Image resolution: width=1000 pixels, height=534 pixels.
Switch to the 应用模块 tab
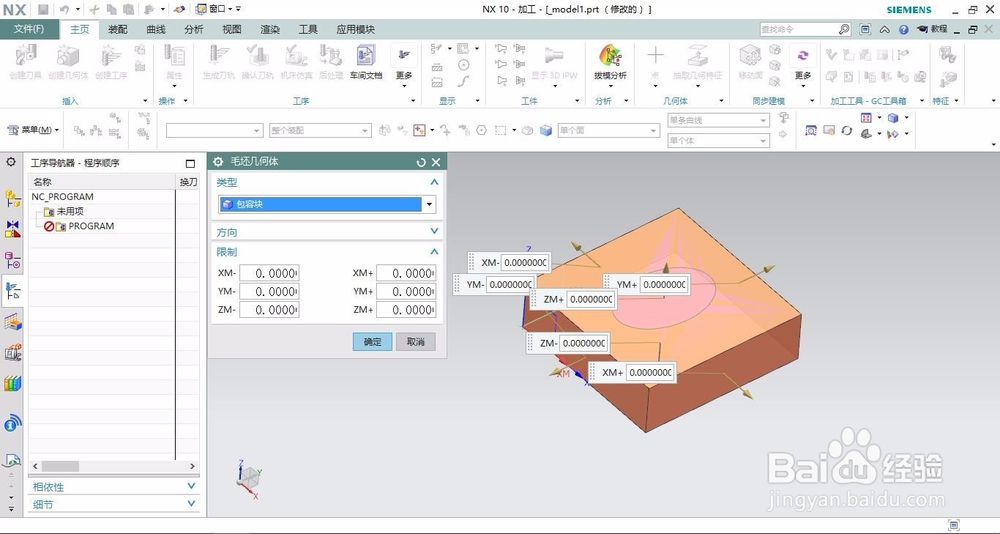(355, 29)
